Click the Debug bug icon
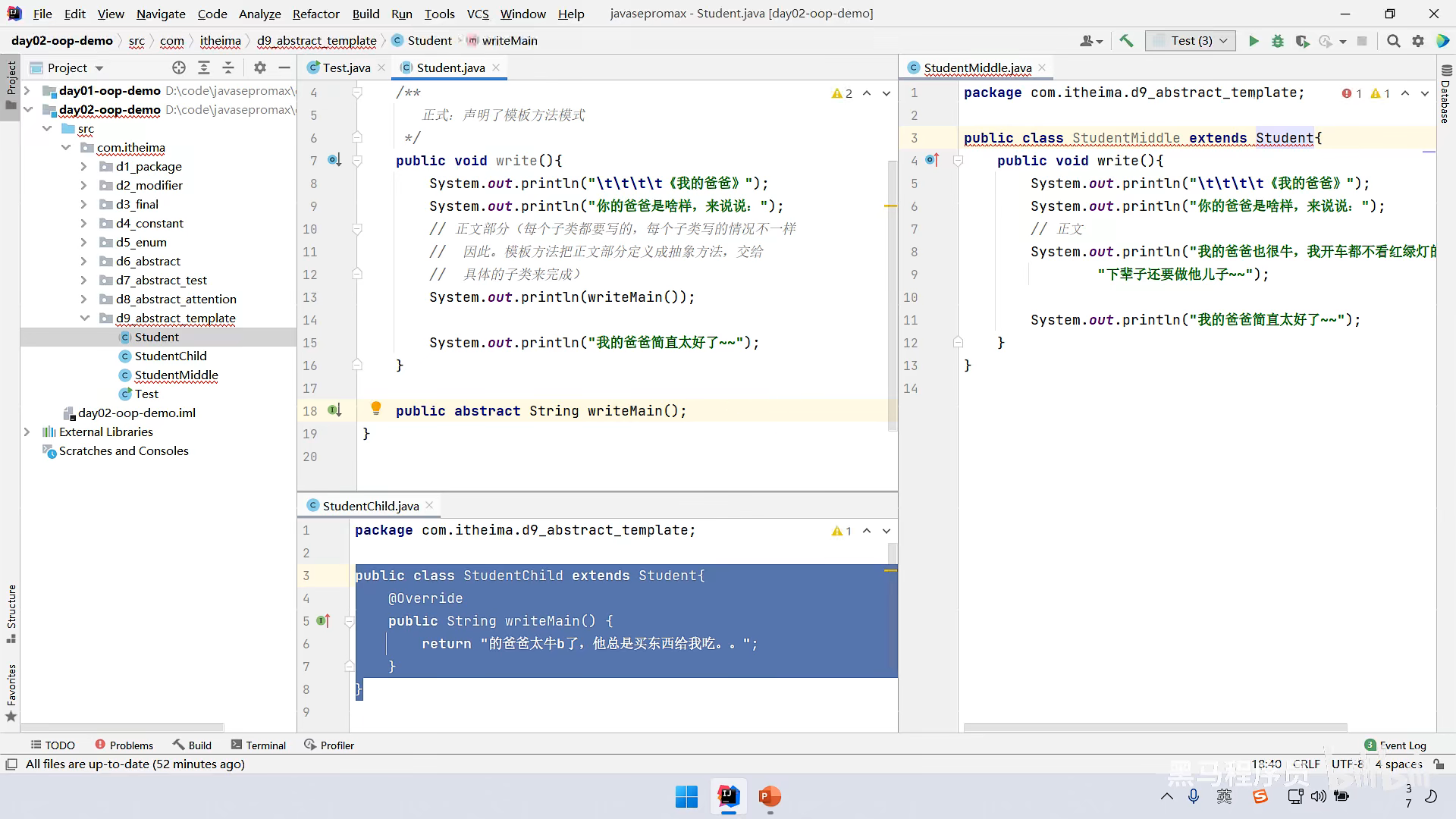Image resolution: width=1456 pixels, height=819 pixels. (x=1278, y=41)
